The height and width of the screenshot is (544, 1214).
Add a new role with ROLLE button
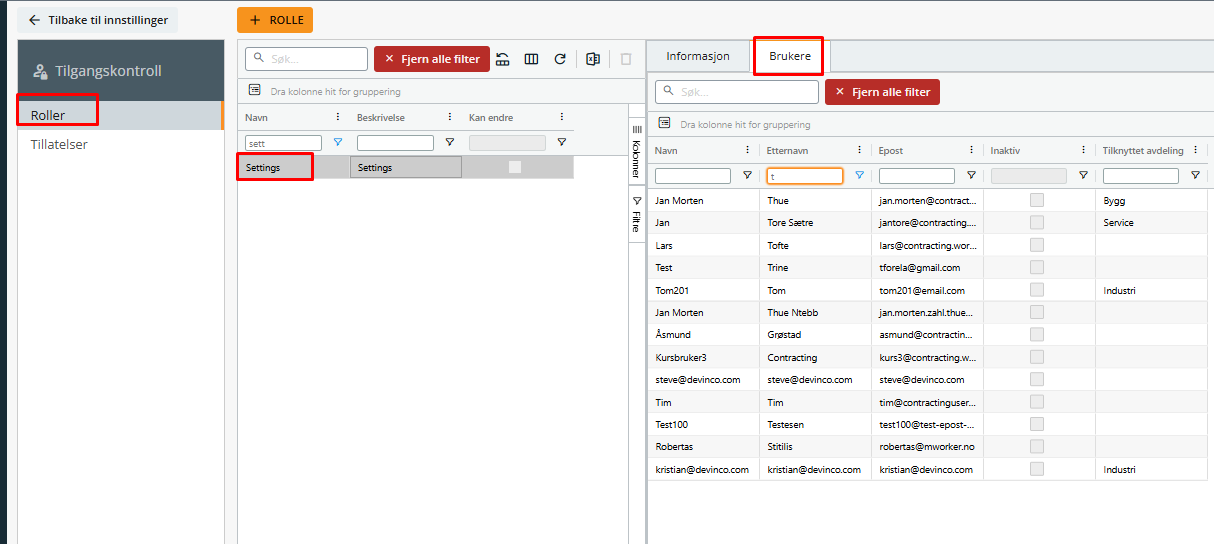(x=275, y=20)
